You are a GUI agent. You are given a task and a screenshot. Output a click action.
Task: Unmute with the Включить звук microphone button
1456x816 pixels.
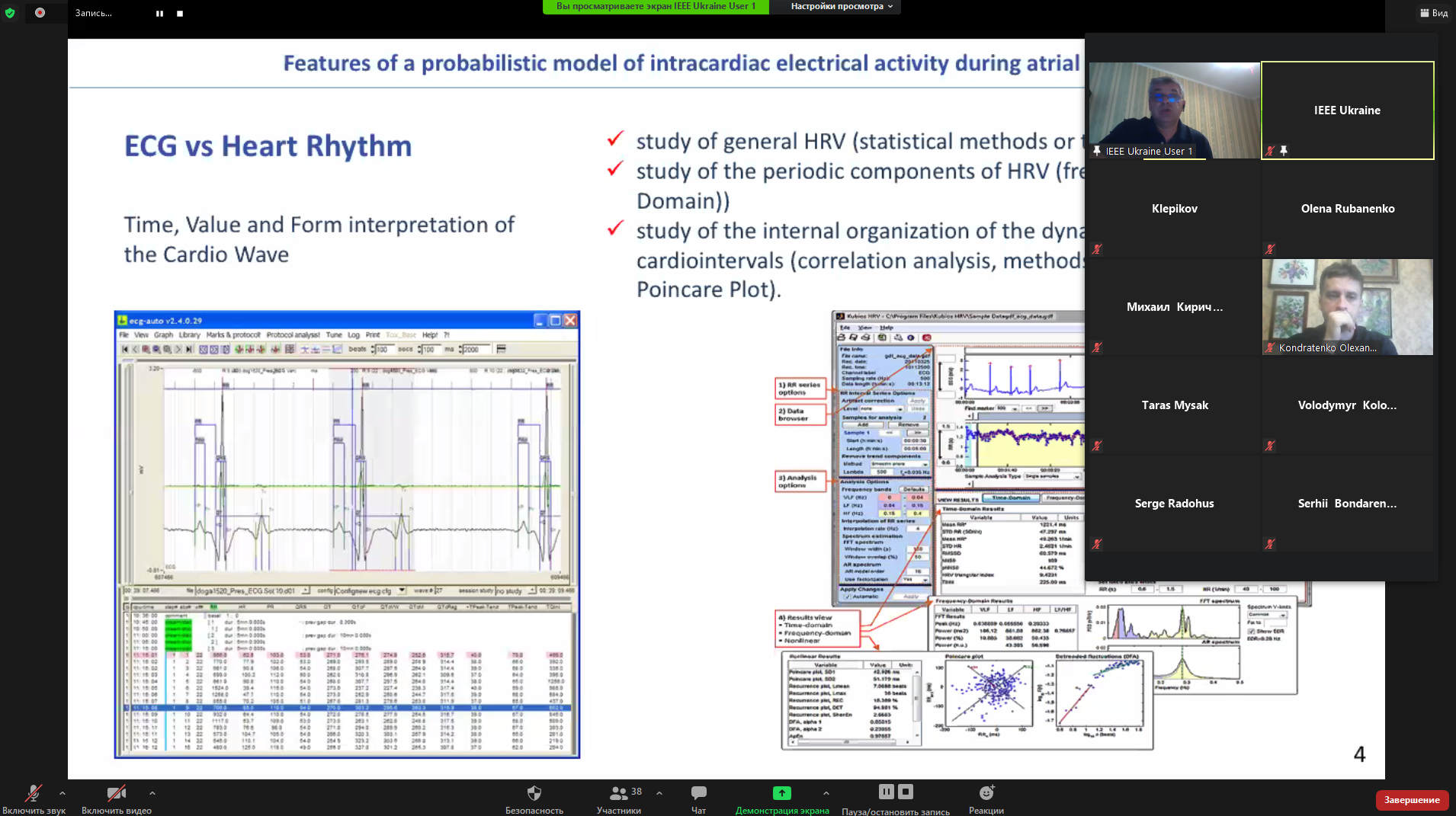(34, 798)
